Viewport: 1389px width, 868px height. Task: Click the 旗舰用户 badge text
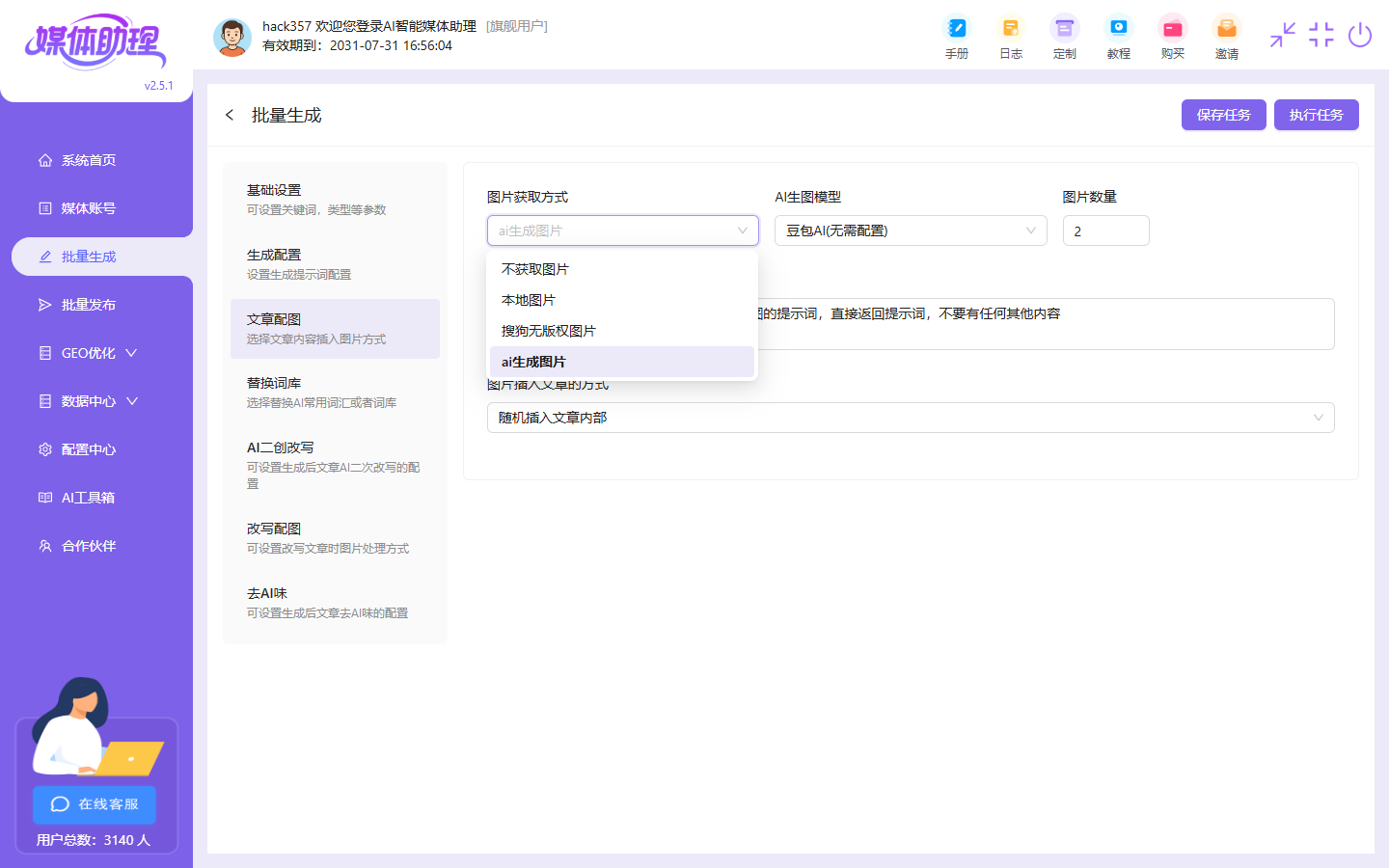pos(517,26)
